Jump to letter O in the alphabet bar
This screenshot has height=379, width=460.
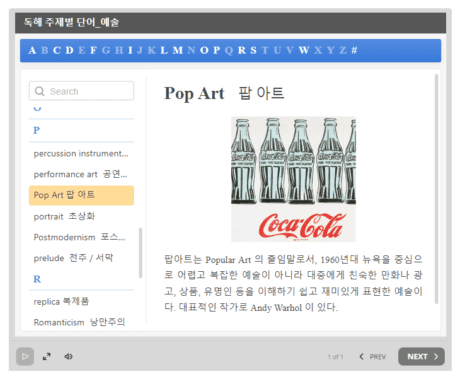[x=204, y=50]
